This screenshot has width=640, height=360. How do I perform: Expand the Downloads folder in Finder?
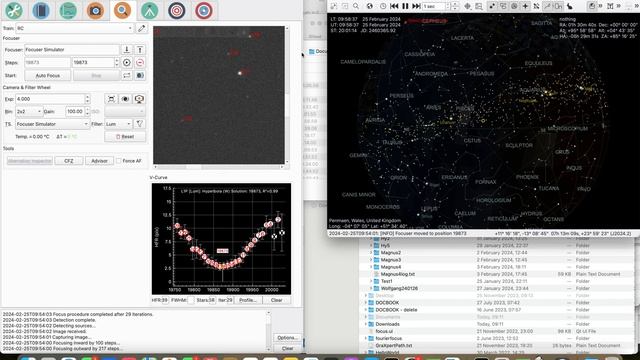coord(366,324)
